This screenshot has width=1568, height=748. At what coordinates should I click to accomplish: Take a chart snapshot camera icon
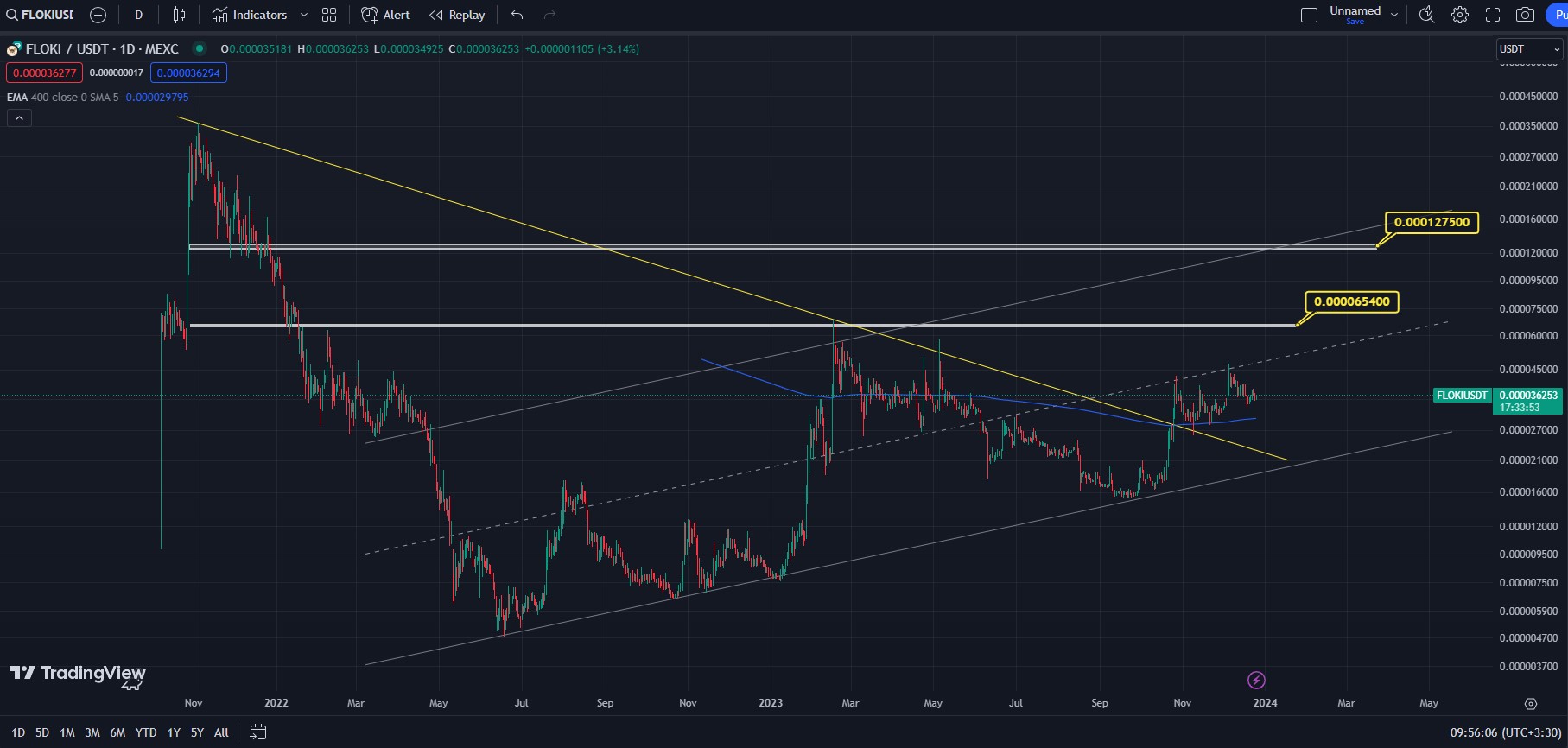pyautogui.click(x=1526, y=15)
